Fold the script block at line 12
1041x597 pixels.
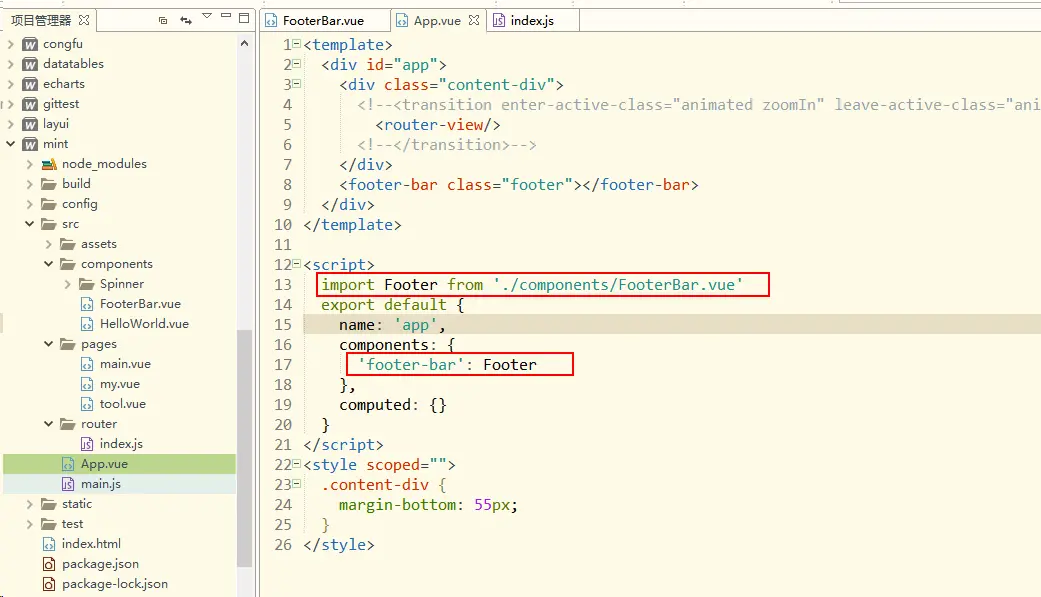(x=297, y=264)
